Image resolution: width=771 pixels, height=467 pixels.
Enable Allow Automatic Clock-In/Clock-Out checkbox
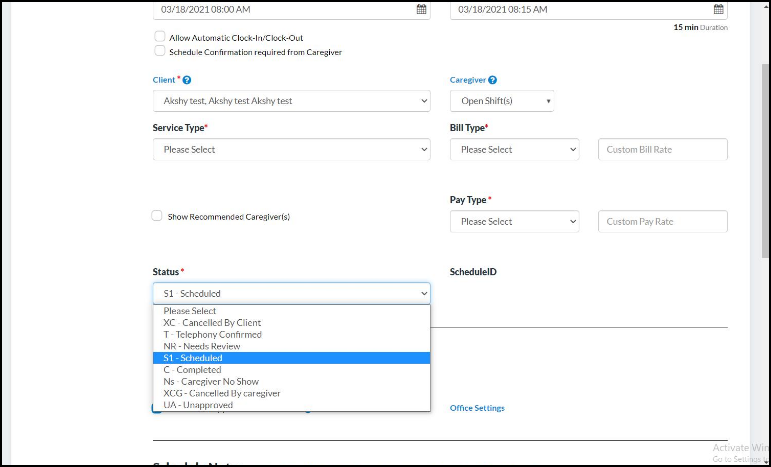[x=159, y=37]
